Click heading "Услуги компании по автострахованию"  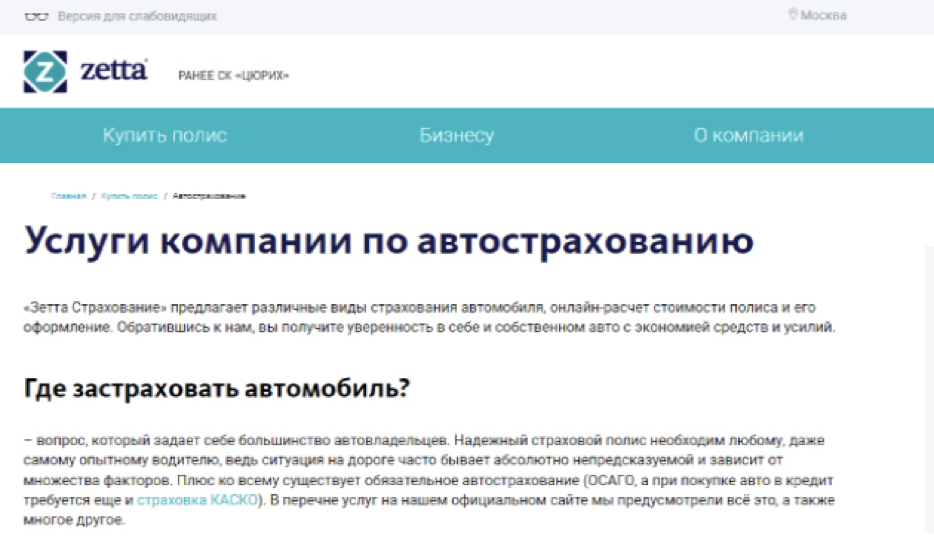coord(388,245)
